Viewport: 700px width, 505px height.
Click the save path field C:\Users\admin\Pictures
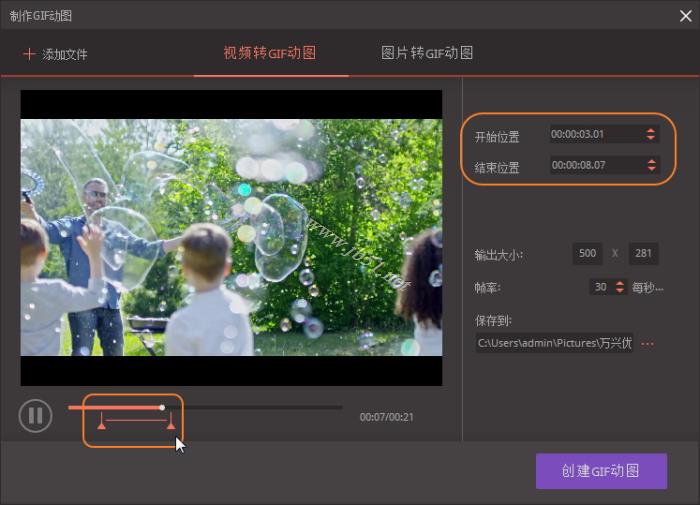(554, 343)
